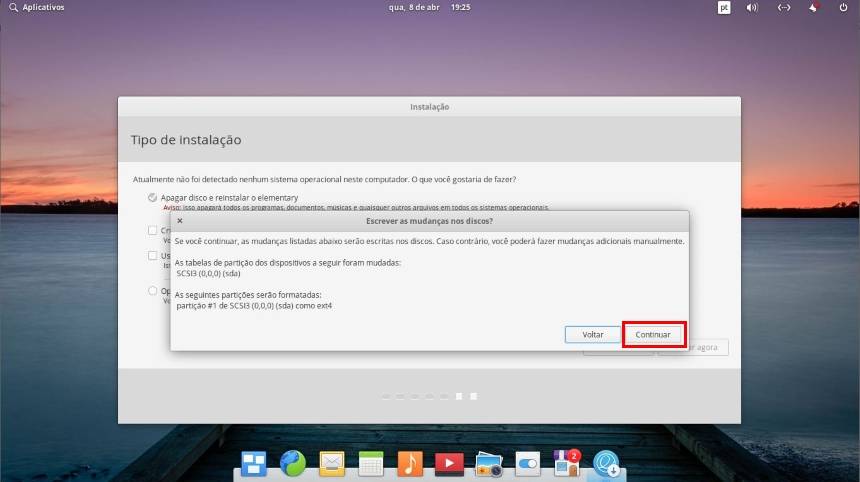This screenshot has height=482, width=860.
Task: Close the disk changes confirmation dialog
Action: (x=180, y=220)
